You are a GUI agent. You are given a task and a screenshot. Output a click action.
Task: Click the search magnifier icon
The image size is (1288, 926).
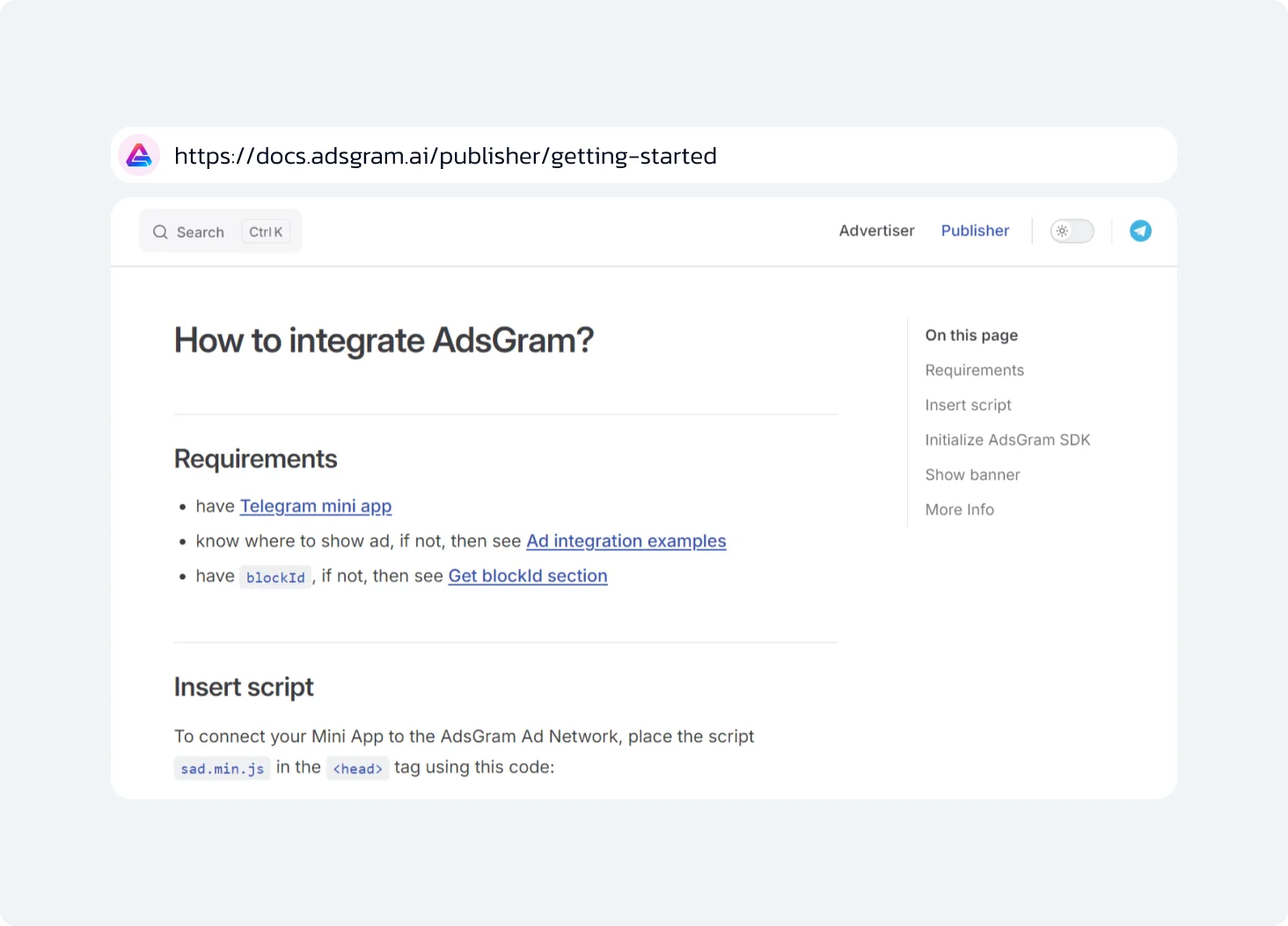[160, 232]
